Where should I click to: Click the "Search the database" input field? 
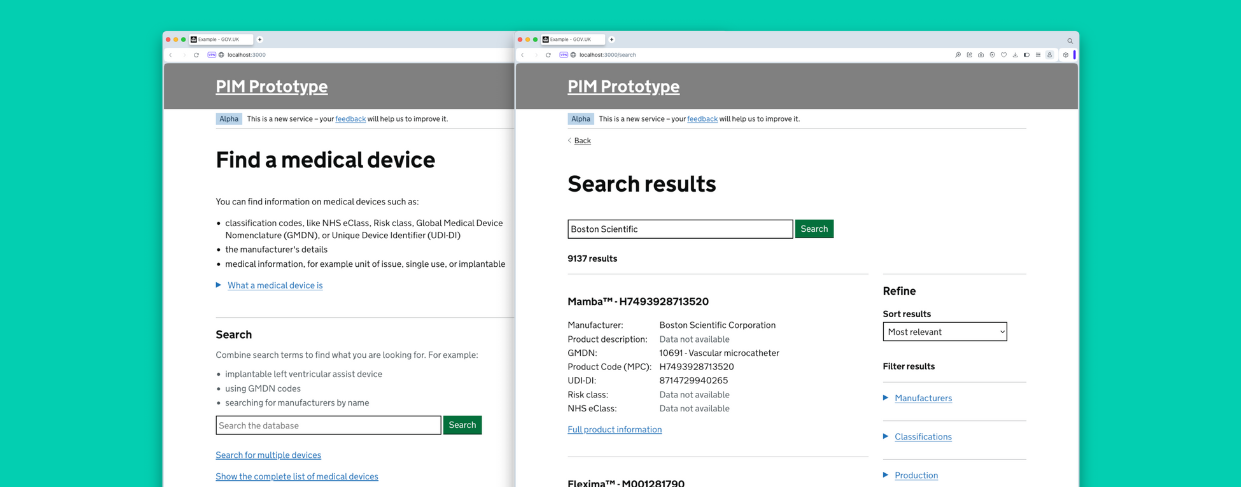pyautogui.click(x=328, y=425)
